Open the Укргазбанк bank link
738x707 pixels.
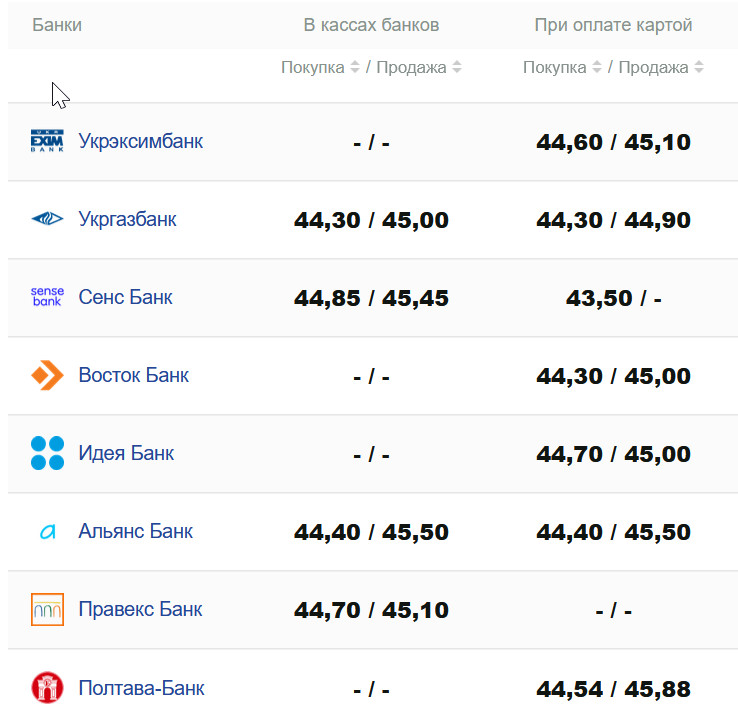[127, 219]
